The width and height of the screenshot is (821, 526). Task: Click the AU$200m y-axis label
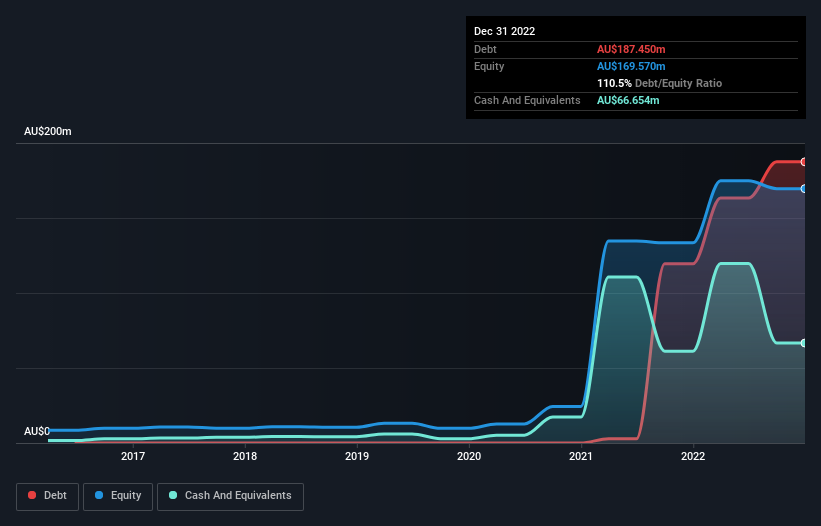pyautogui.click(x=48, y=131)
